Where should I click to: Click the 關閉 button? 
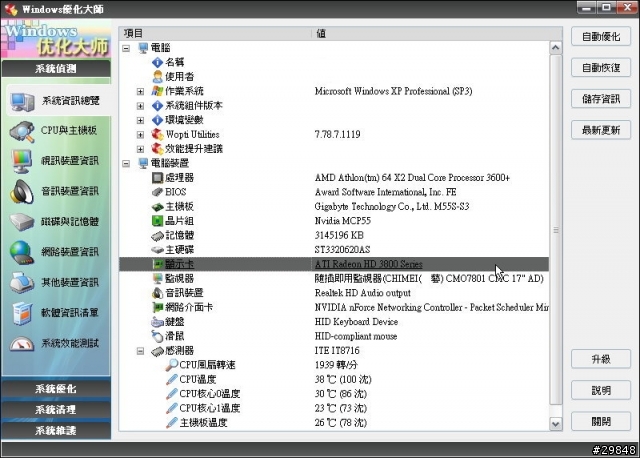601,421
